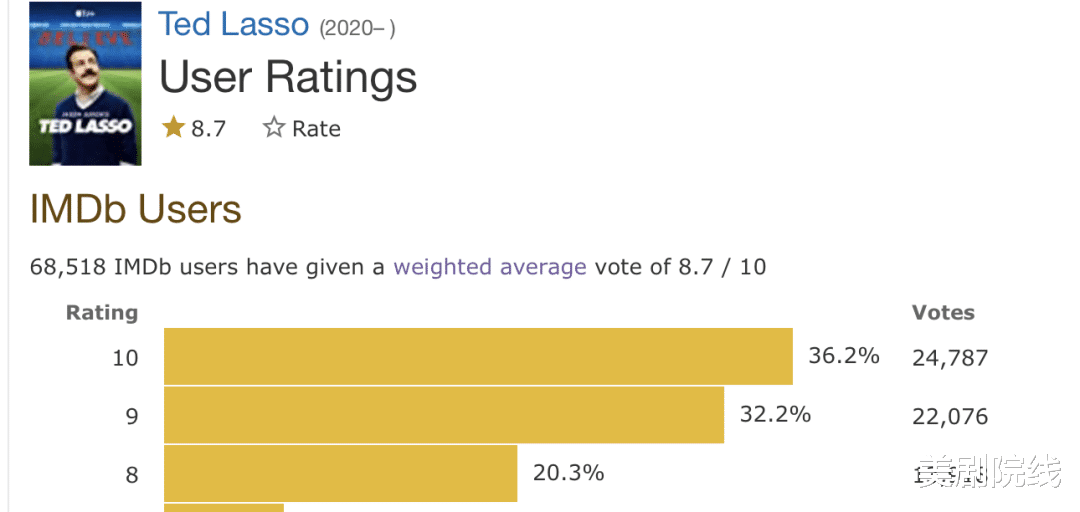Select the 9-rating yellow bar
1080x512 pixels.
[x=443, y=414]
